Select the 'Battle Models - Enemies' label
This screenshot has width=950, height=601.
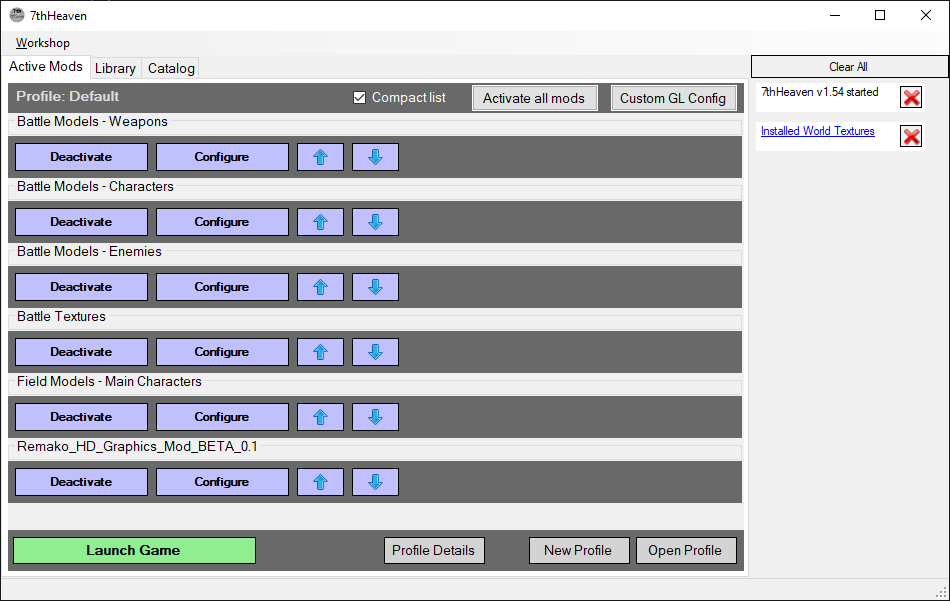[89, 251]
